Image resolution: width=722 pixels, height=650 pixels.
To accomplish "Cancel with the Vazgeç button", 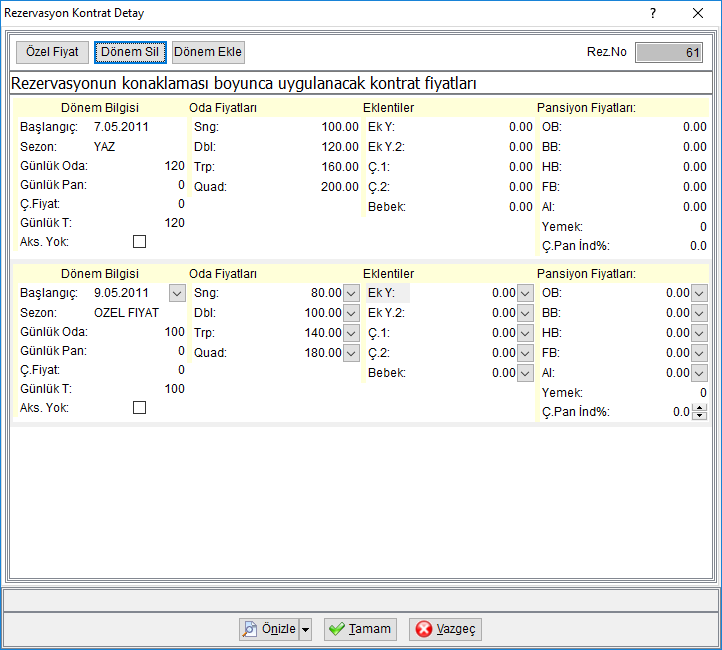I will tap(445, 629).
